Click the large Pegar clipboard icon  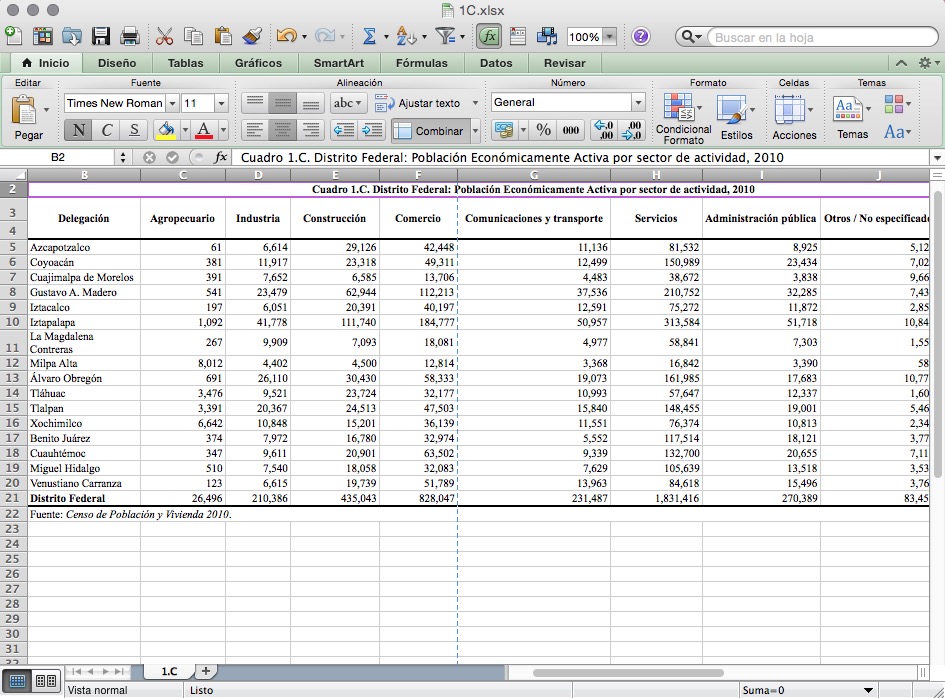(x=25, y=111)
